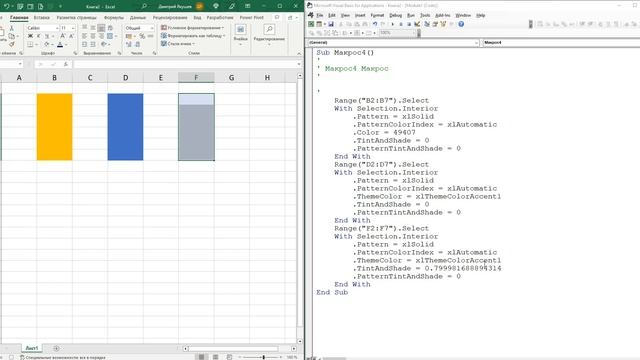Viewport: 640px width, 360px height.
Task: Click the column B header
Action: point(54,78)
